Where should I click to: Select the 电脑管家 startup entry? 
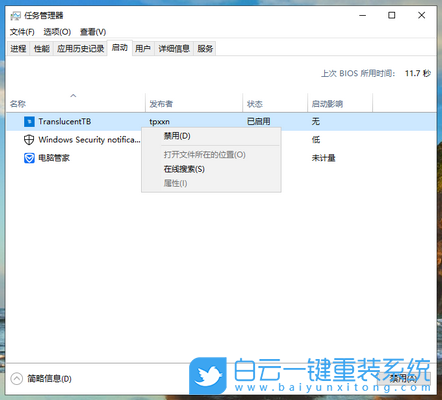54,158
